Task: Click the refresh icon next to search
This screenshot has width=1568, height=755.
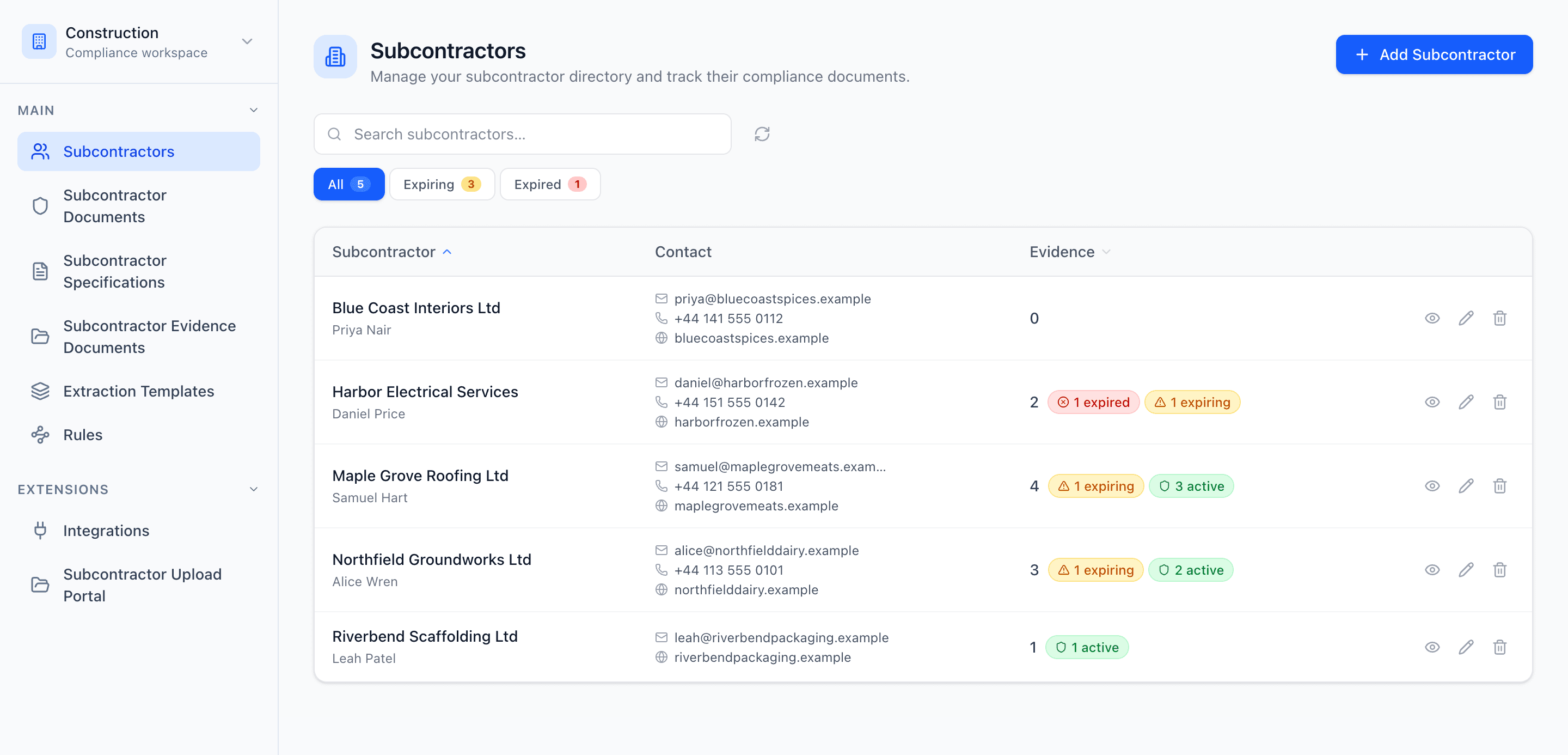Action: point(762,134)
